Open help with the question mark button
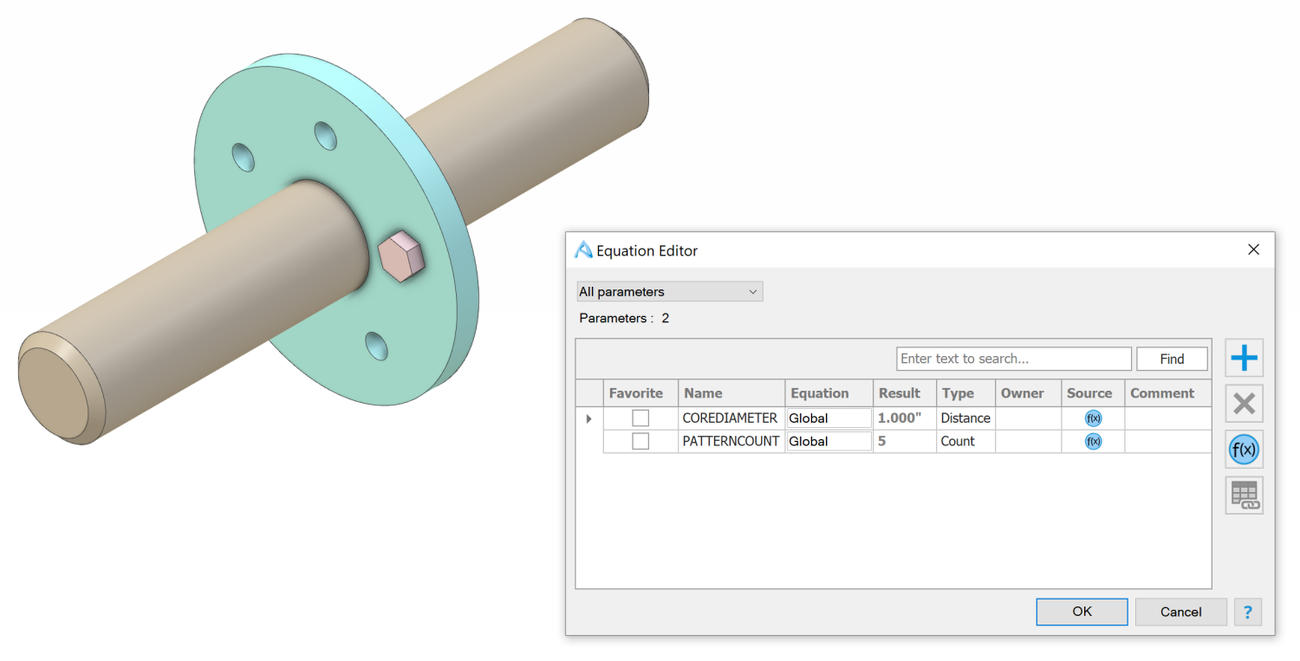 tap(1248, 612)
